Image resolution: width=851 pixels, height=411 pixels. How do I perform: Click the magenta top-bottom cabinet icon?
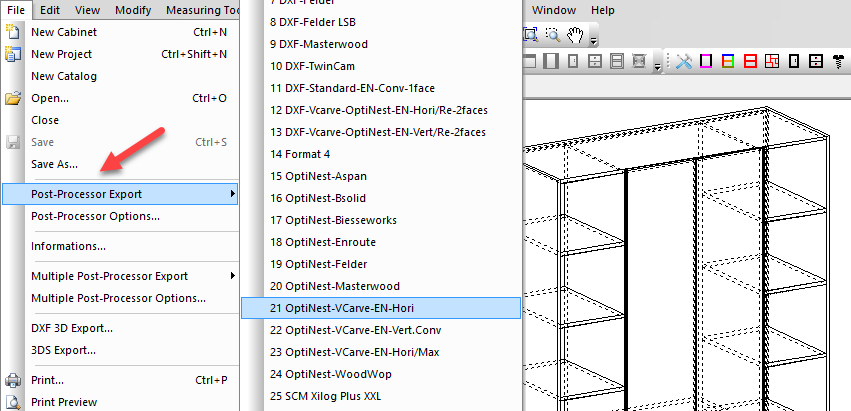tap(706, 61)
